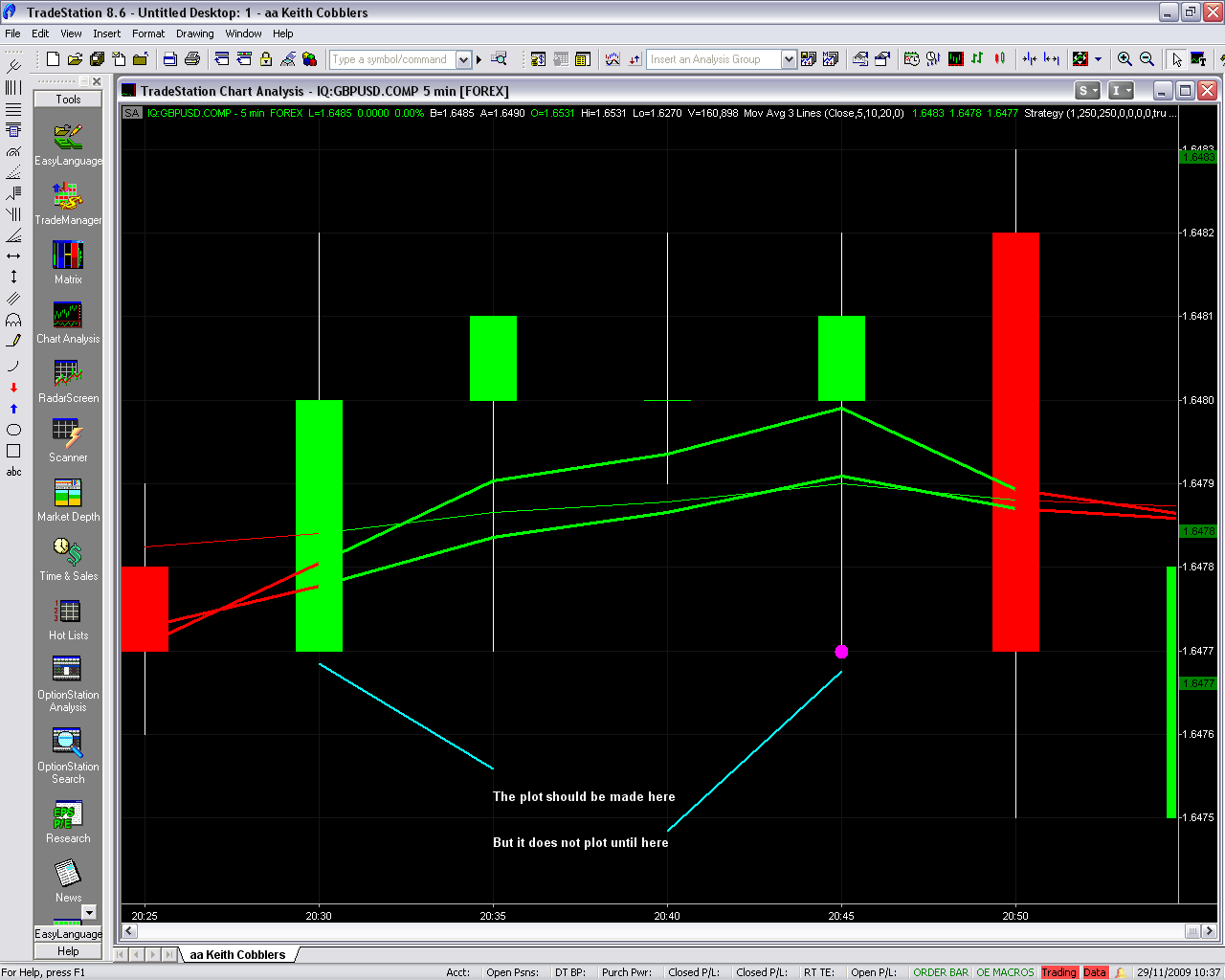Click the horizontal scrollbar right arrow
1225x980 pixels.
[x=1209, y=930]
